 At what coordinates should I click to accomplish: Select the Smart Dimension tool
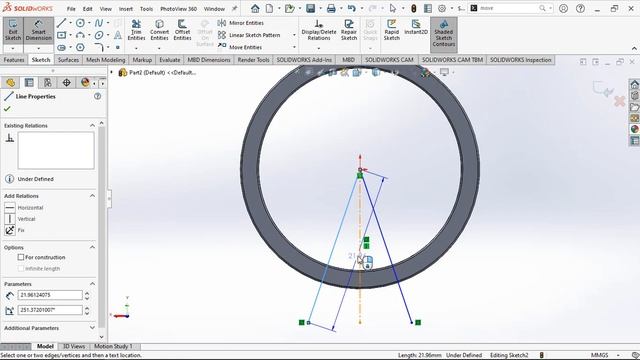(x=38, y=30)
